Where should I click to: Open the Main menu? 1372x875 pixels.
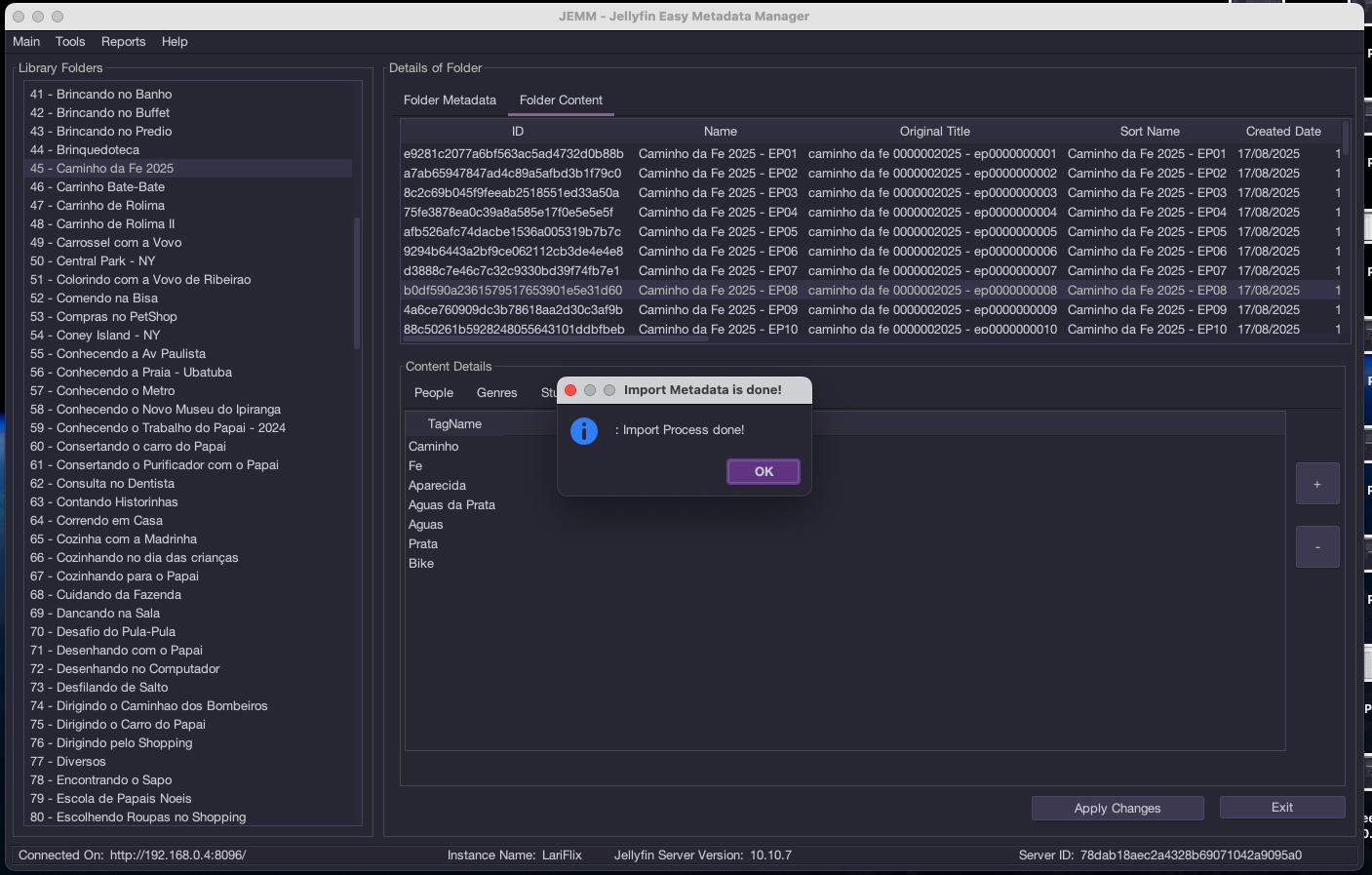26,42
